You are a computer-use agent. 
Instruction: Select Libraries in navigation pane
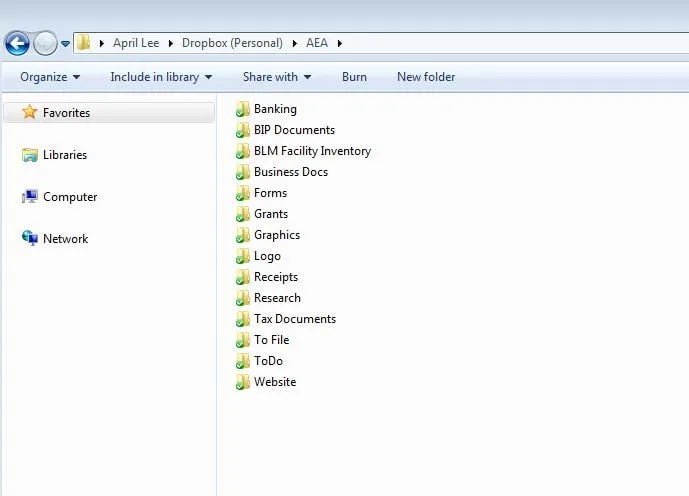click(x=65, y=155)
